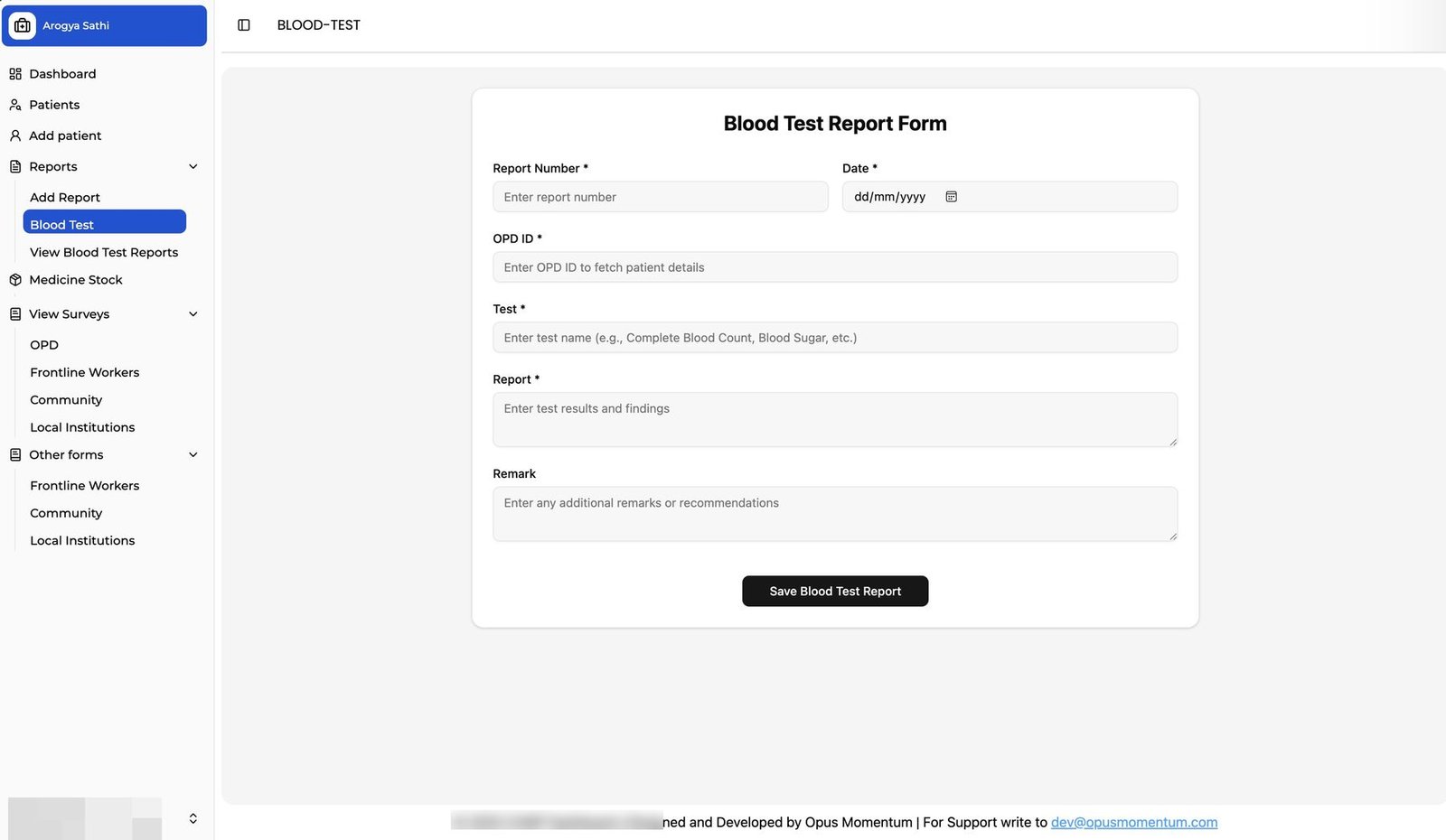This screenshot has width=1446, height=840.
Task: Click the BLOOD-TEST header title
Action: coord(318,25)
